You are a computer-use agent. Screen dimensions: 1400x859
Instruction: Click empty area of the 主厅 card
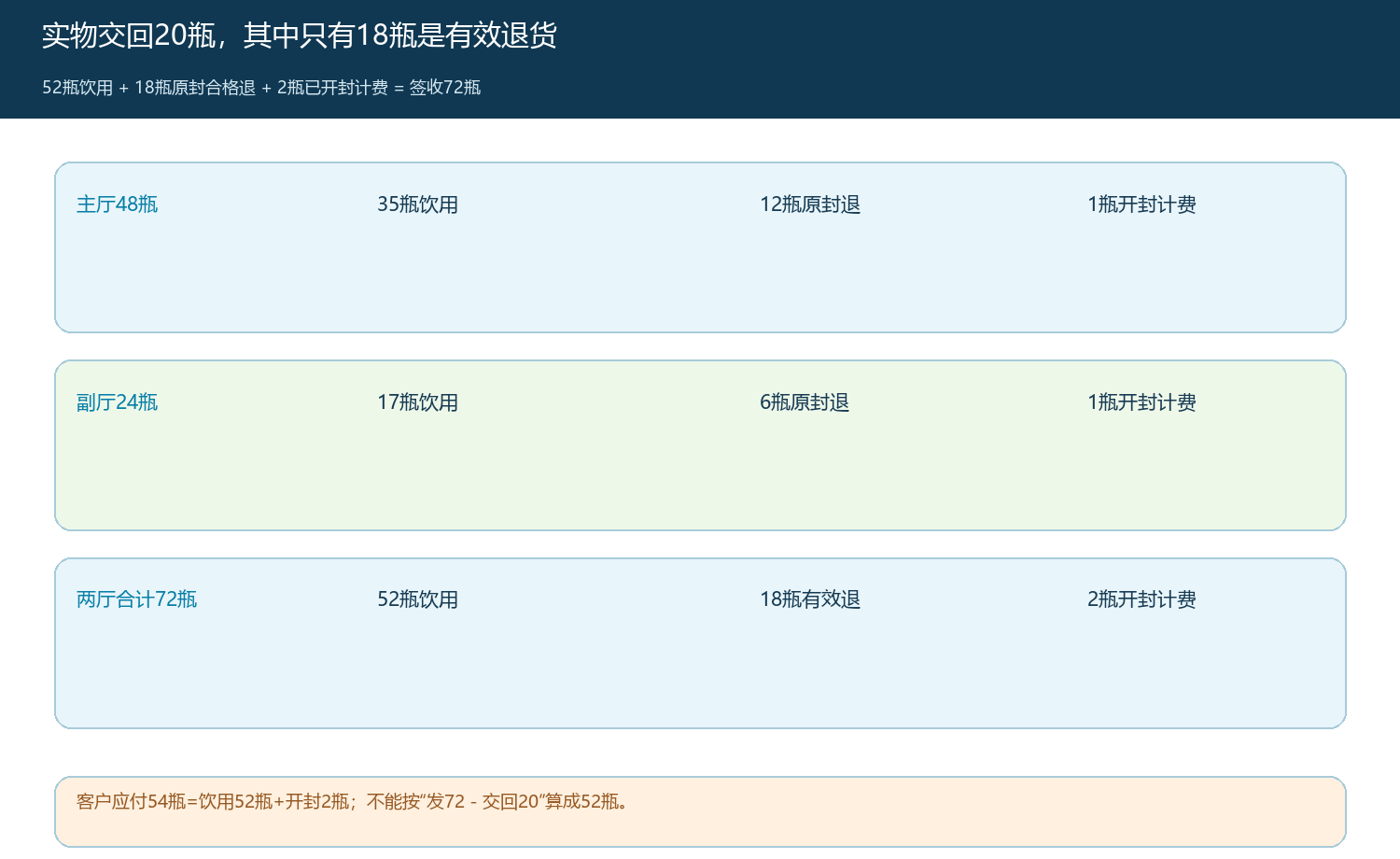click(700, 278)
